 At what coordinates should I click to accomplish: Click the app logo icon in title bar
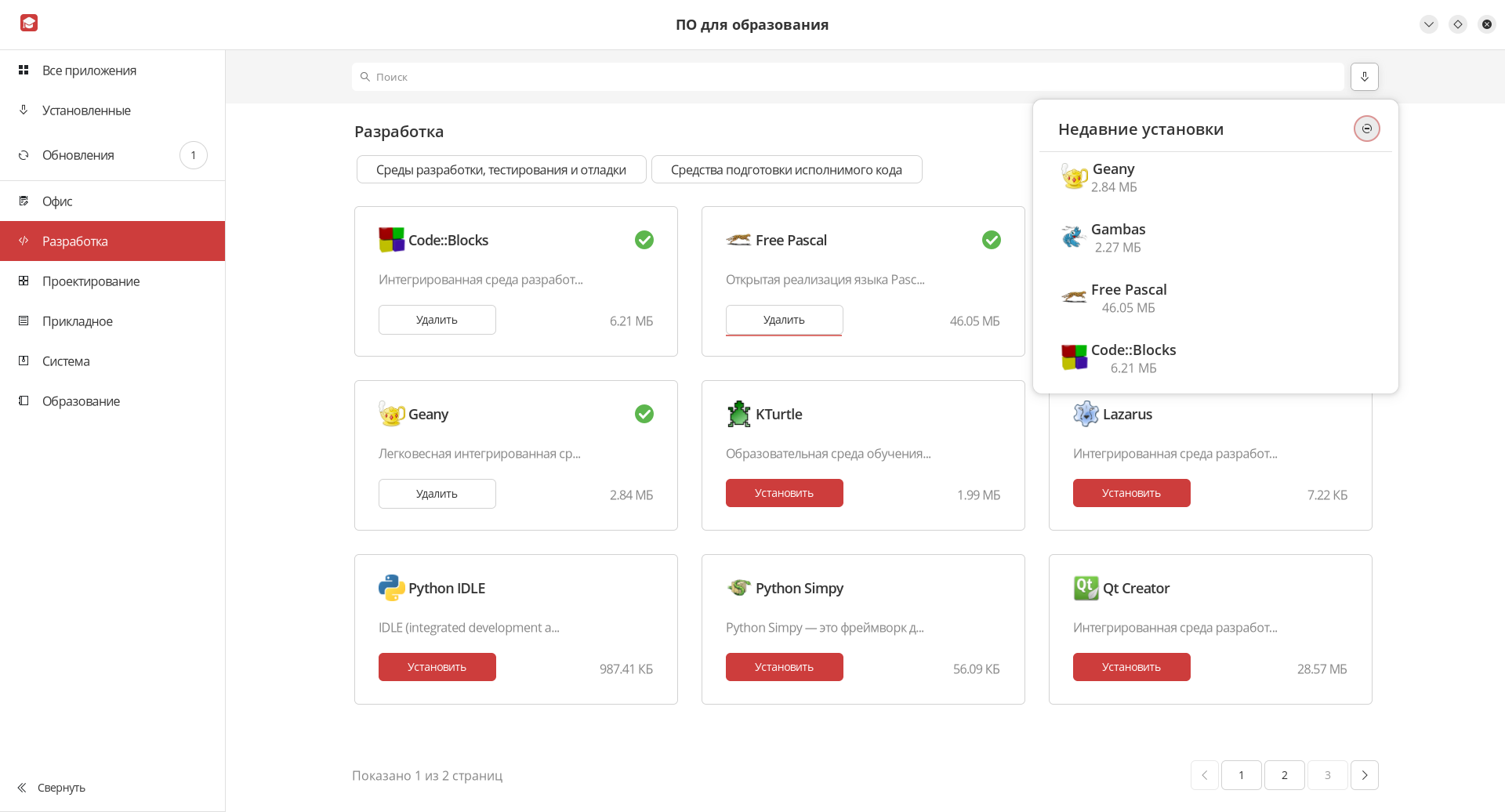[29, 24]
